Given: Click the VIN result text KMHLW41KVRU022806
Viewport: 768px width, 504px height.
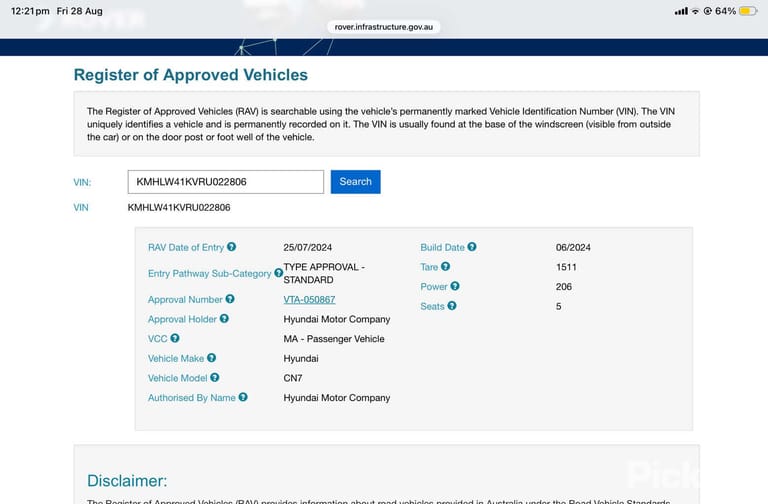Looking at the screenshot, I should (x=179, y=207).
